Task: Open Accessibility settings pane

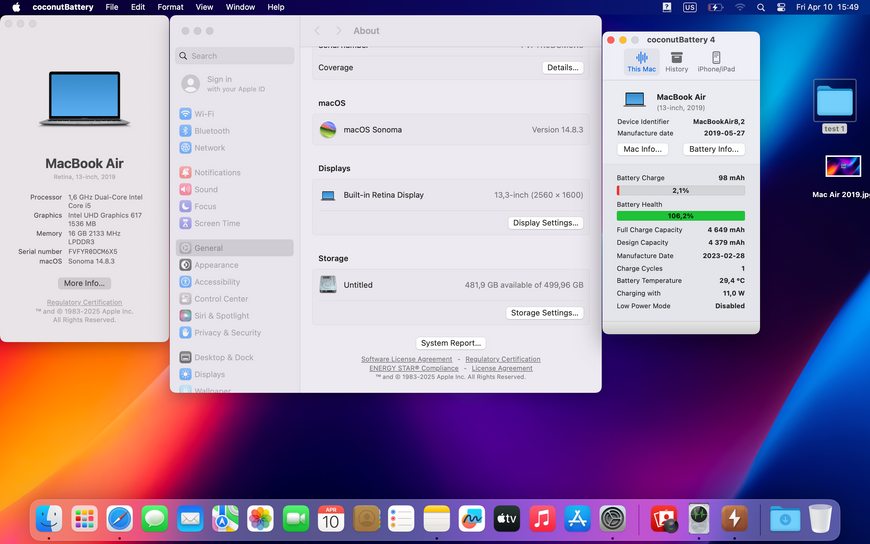Action: [235, 282]
